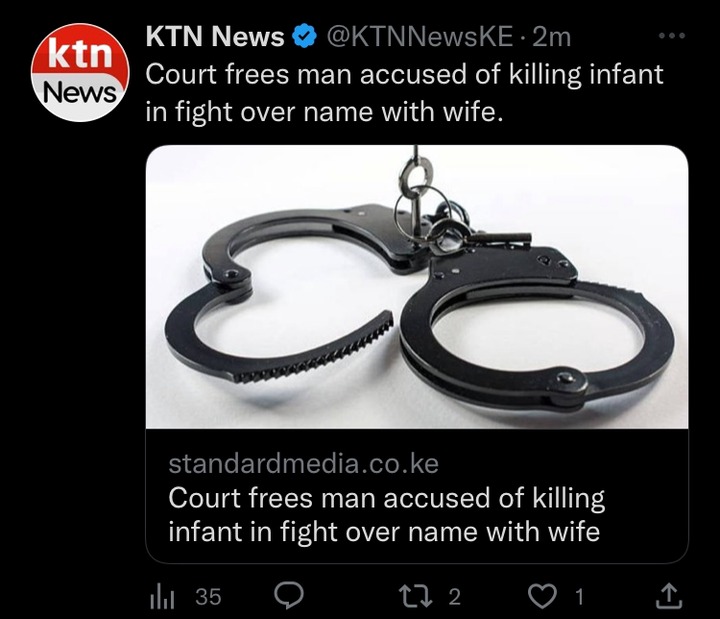Click the view count number 35
The image size is (720, 619).
tap(208, 596)
